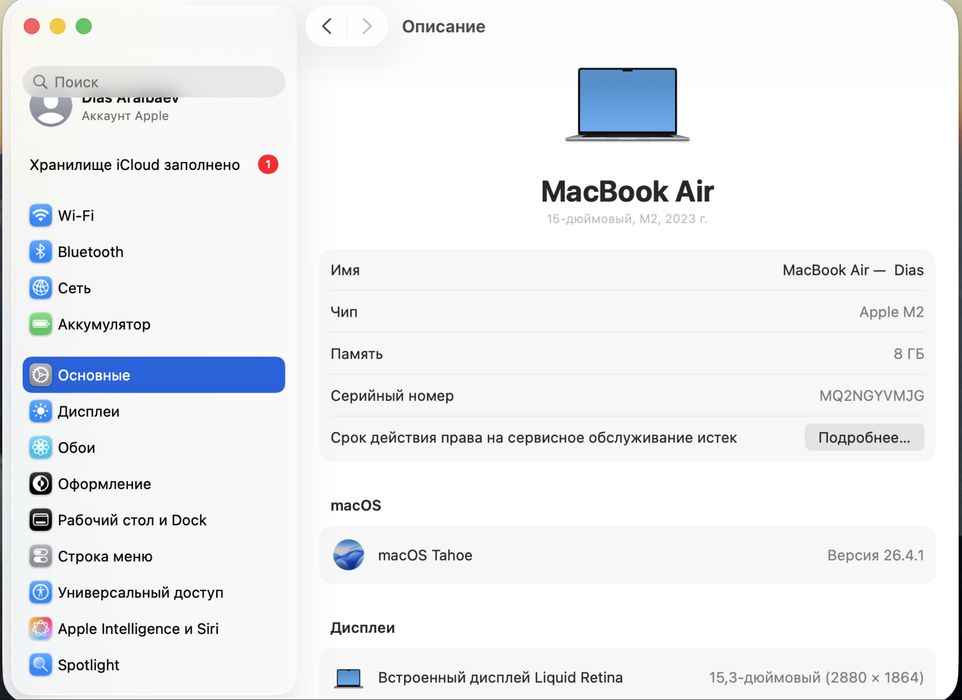Open the Bluetooth icon in sidebar

40,252
